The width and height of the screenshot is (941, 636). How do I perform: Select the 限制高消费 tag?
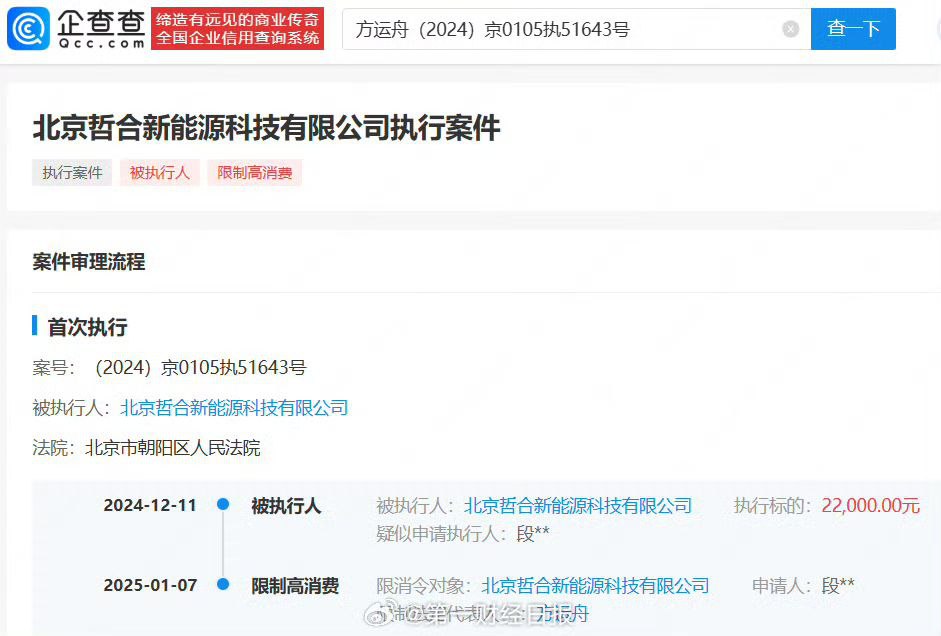click(x=254, y=173)
